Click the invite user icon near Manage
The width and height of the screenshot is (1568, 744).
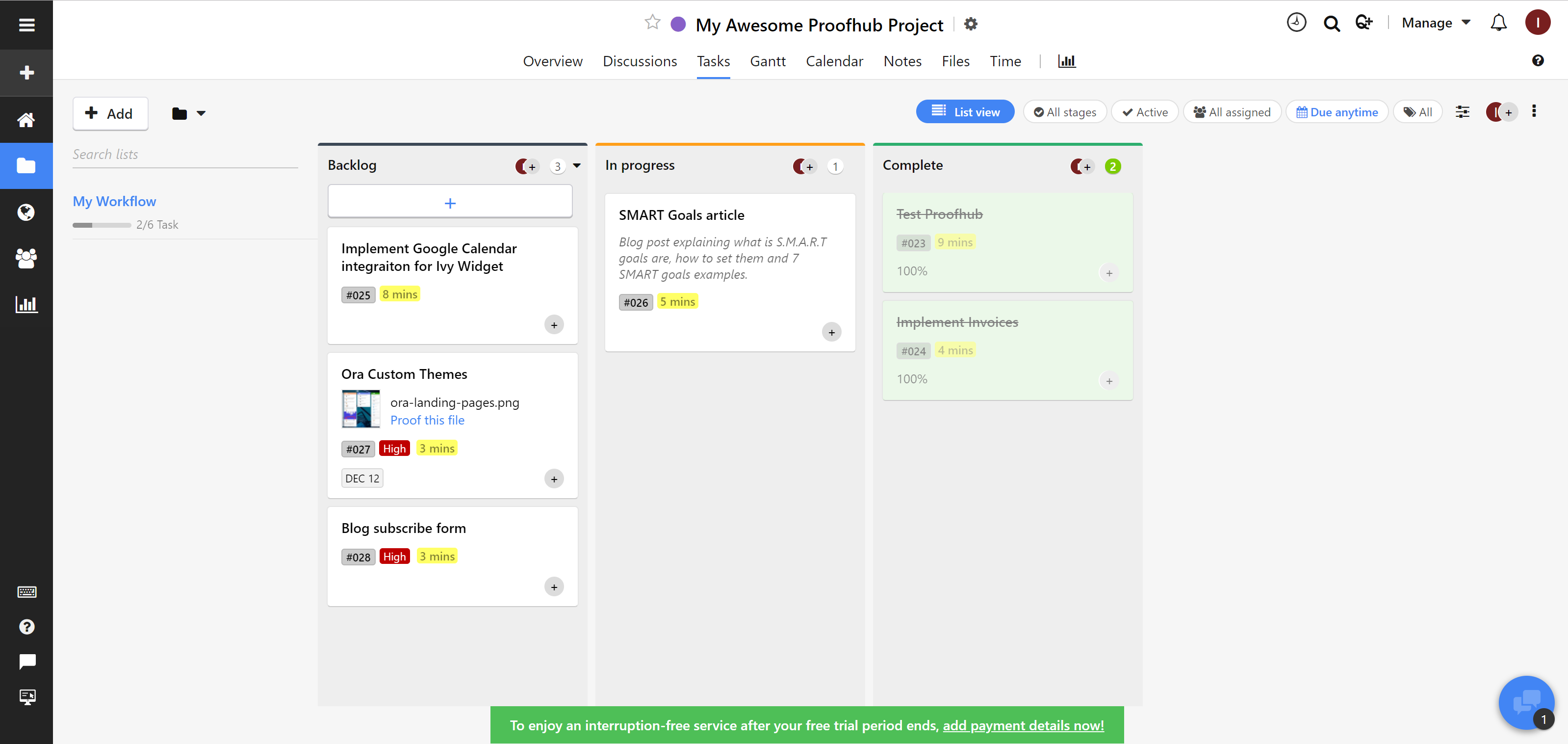coord(1364,23)
